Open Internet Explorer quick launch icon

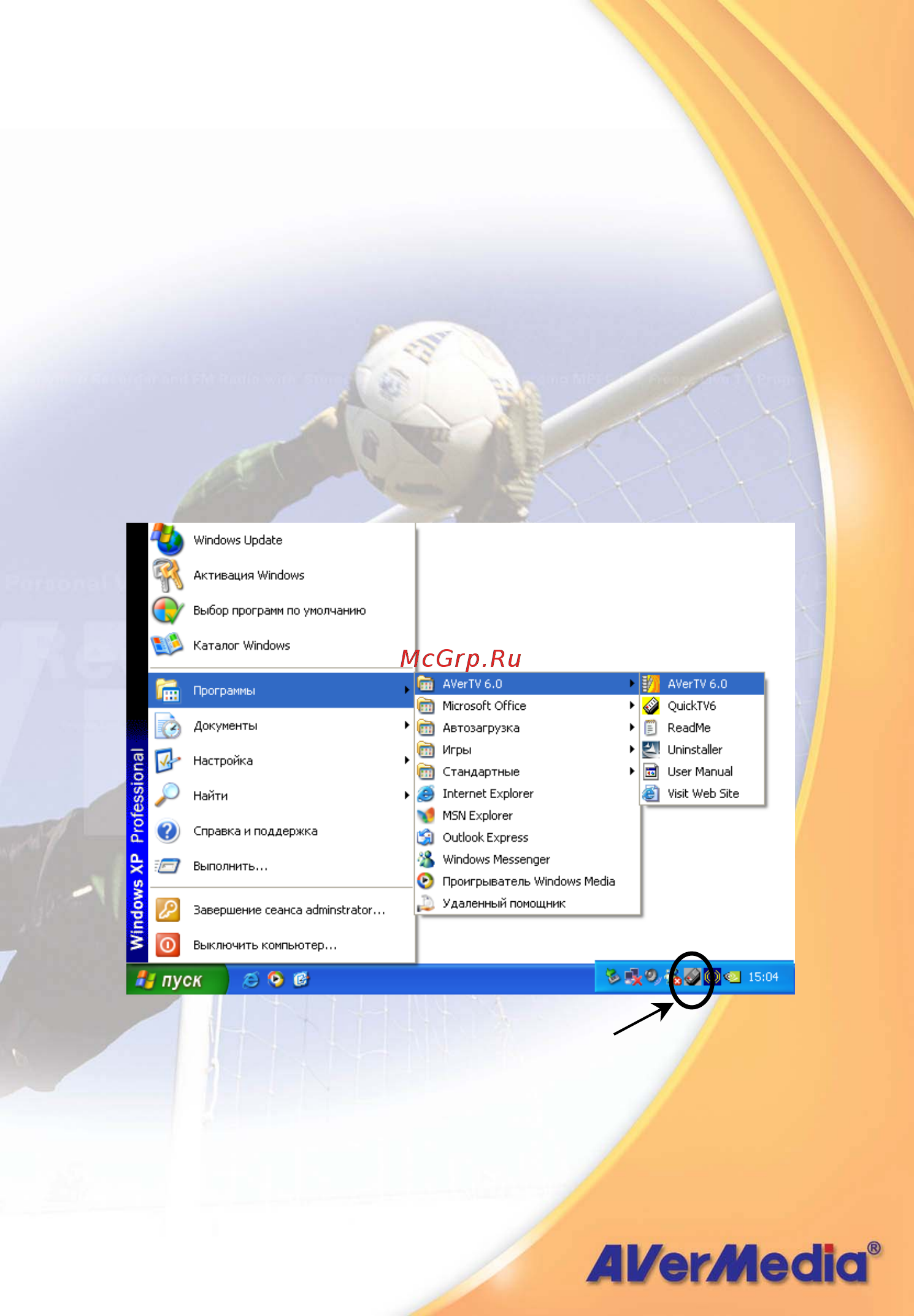click(251, 980)
